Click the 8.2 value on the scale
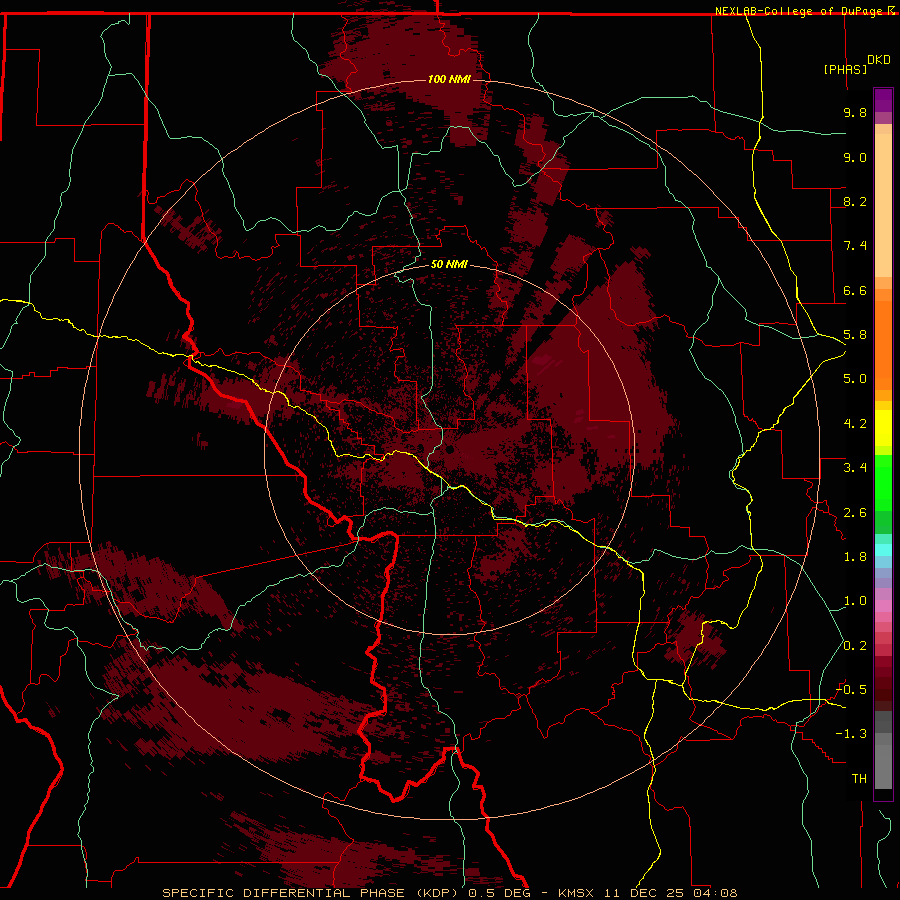 (x=855, y=201)
